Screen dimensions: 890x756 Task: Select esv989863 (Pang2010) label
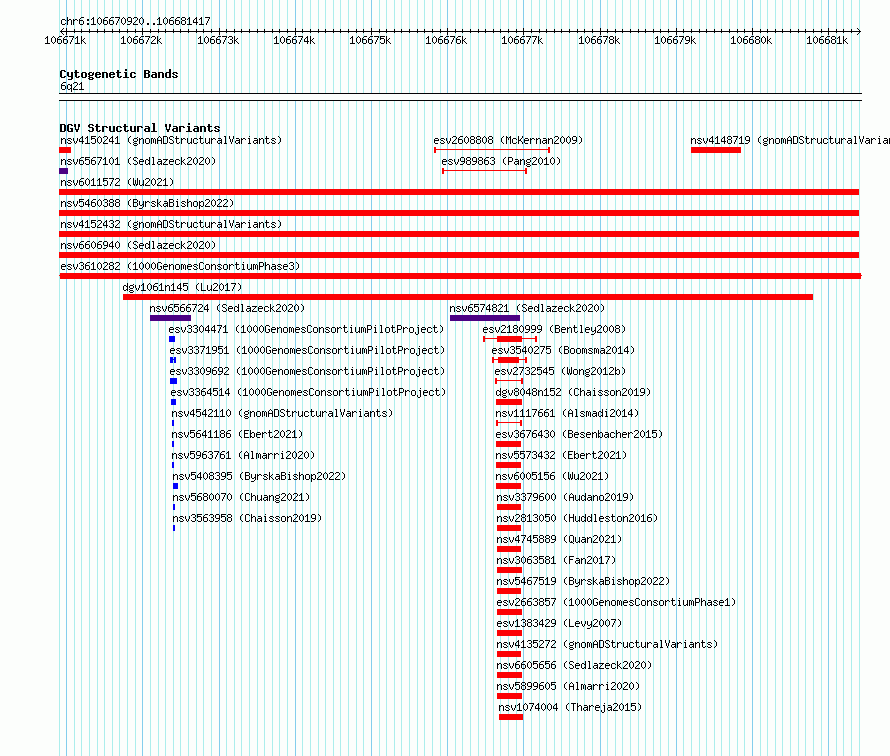(501, 161)
